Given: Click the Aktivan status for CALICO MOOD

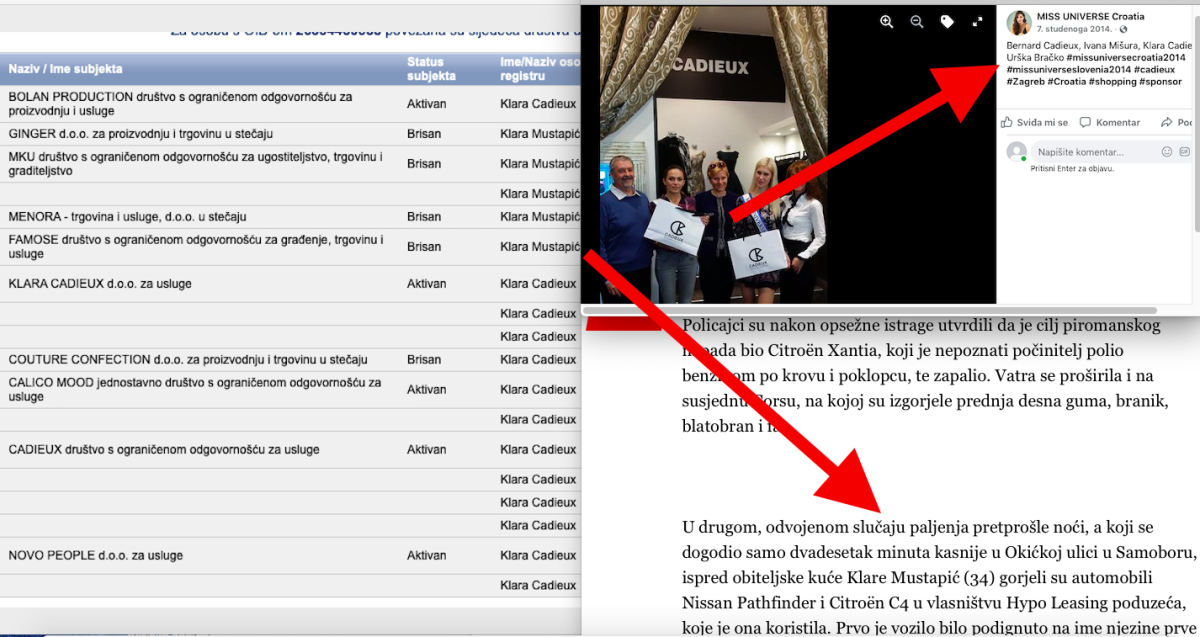Looking at the screenshot, I should (x=427, y=390).
